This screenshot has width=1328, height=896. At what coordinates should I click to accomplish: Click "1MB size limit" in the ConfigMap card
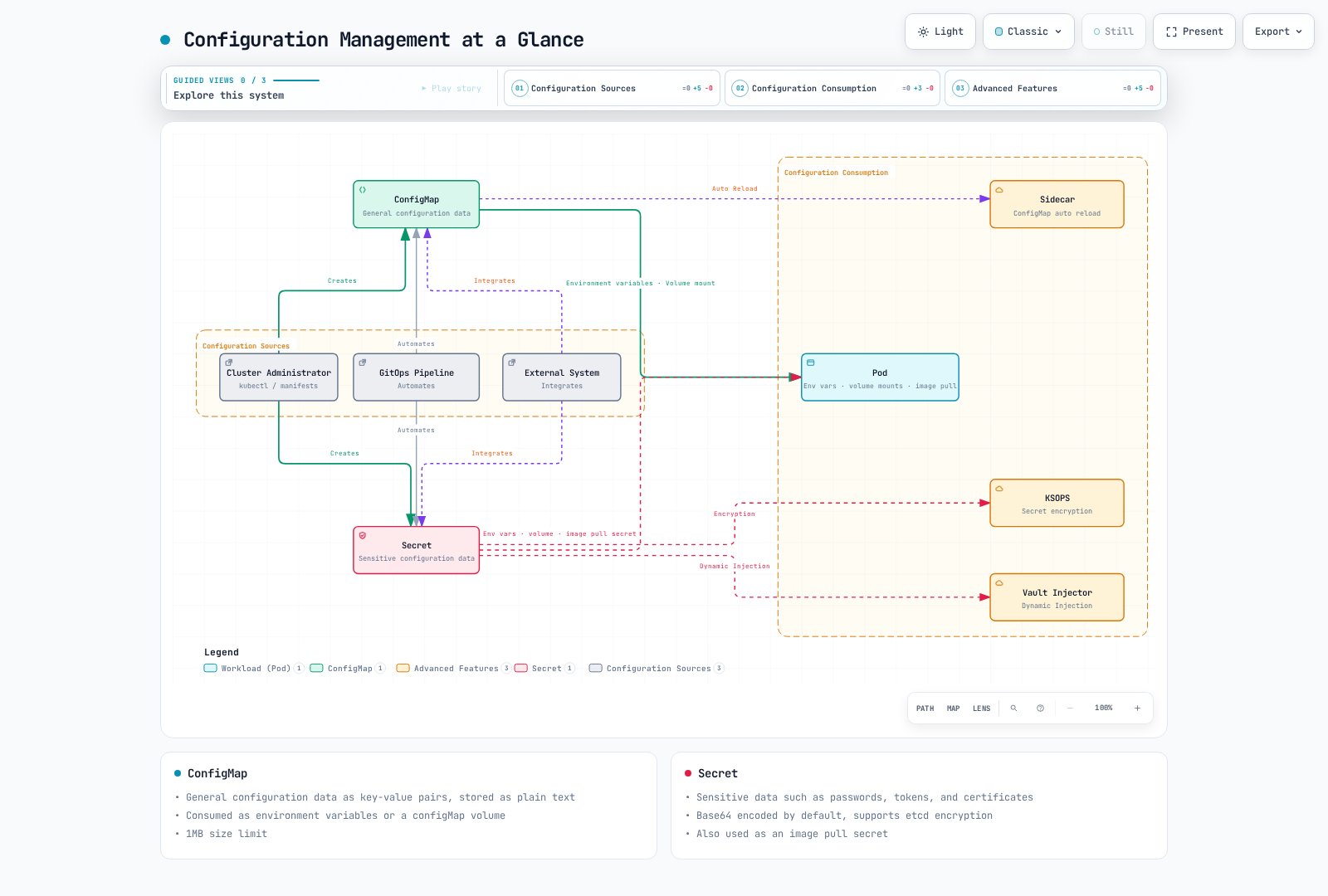[x=227, y=834]
